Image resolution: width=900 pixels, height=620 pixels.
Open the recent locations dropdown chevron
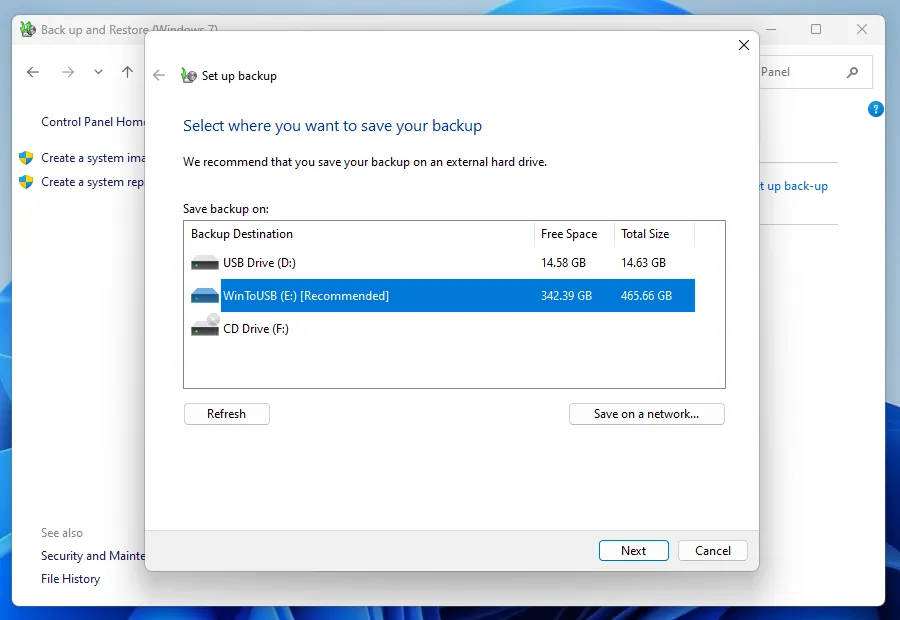(x=98, y=72)
